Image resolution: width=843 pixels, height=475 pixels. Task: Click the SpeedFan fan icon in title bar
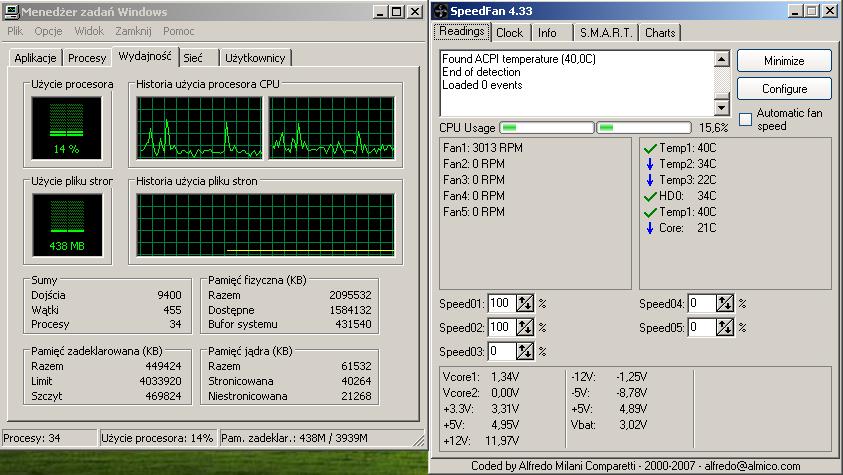point(441,11)
